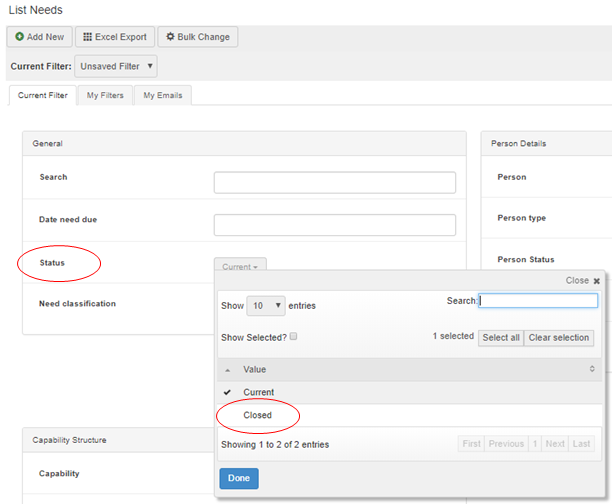Confirm selection with the Done button
This screenshot has width=612, height=504.
click(238, 478)
